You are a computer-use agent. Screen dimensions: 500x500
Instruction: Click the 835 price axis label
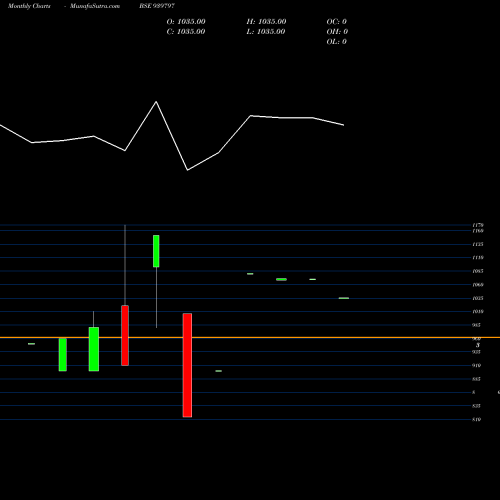pos(476,406)
